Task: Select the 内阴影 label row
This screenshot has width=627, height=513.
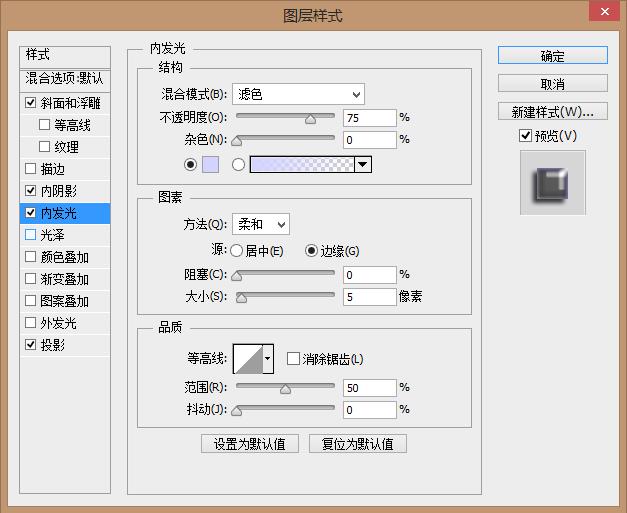Action: click(58, 191)
